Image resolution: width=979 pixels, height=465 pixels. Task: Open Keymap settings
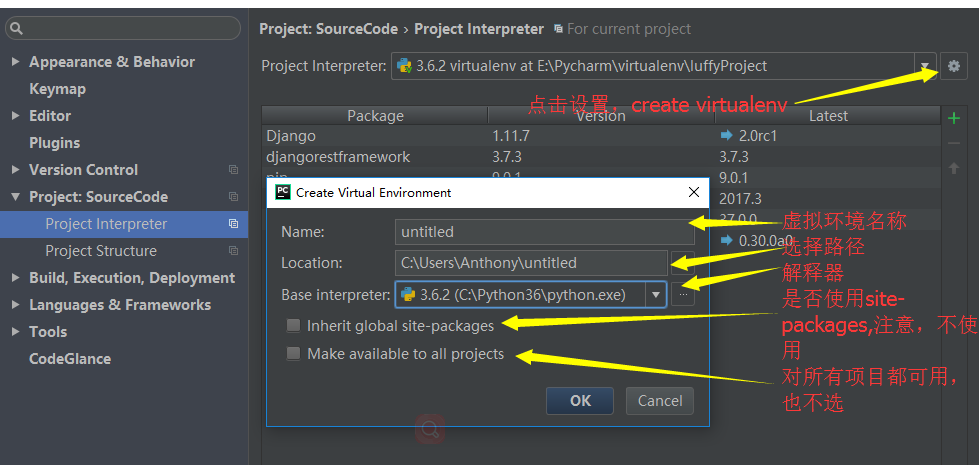click(57, 89)
